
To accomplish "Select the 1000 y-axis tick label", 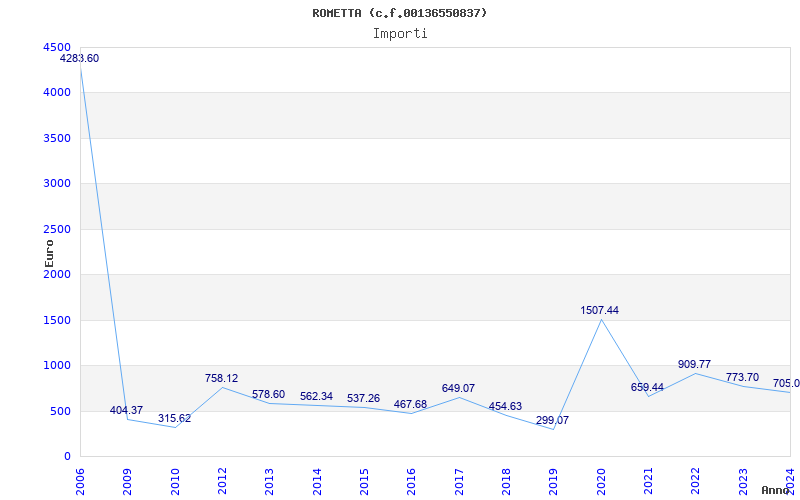I will (x=57, y=366).
